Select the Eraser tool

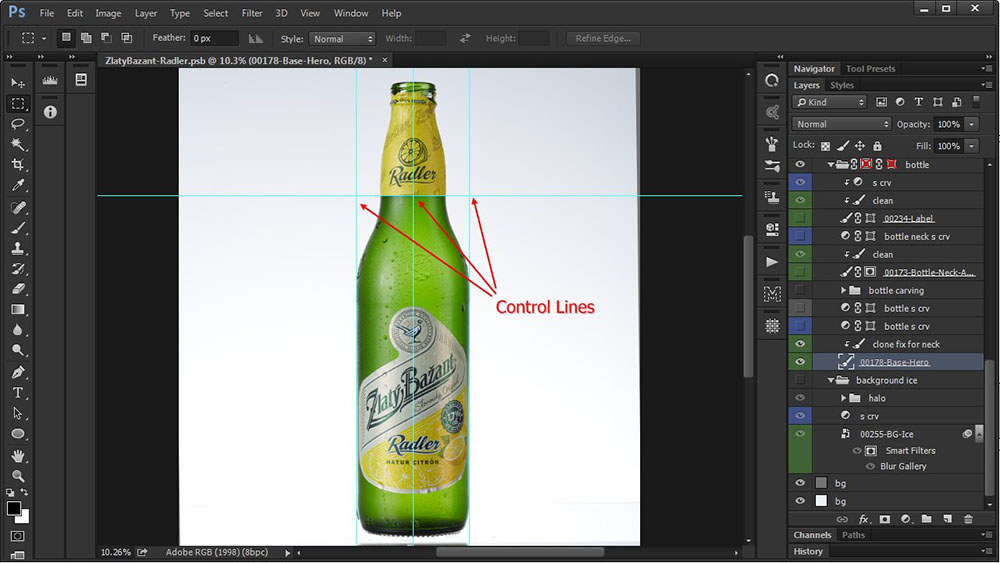pyautogui.click(x=18, y=289)
